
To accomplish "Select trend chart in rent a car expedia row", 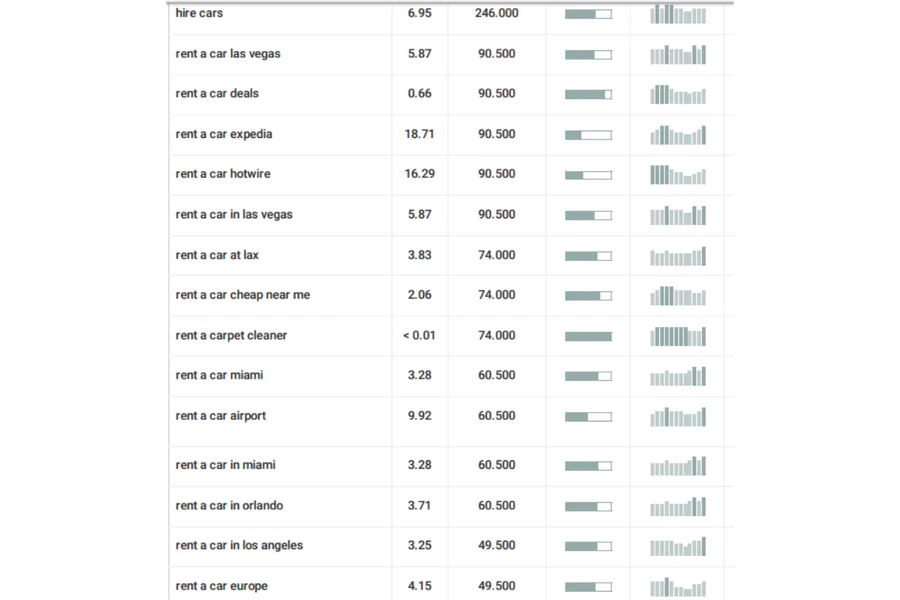I will pos(678,135).
